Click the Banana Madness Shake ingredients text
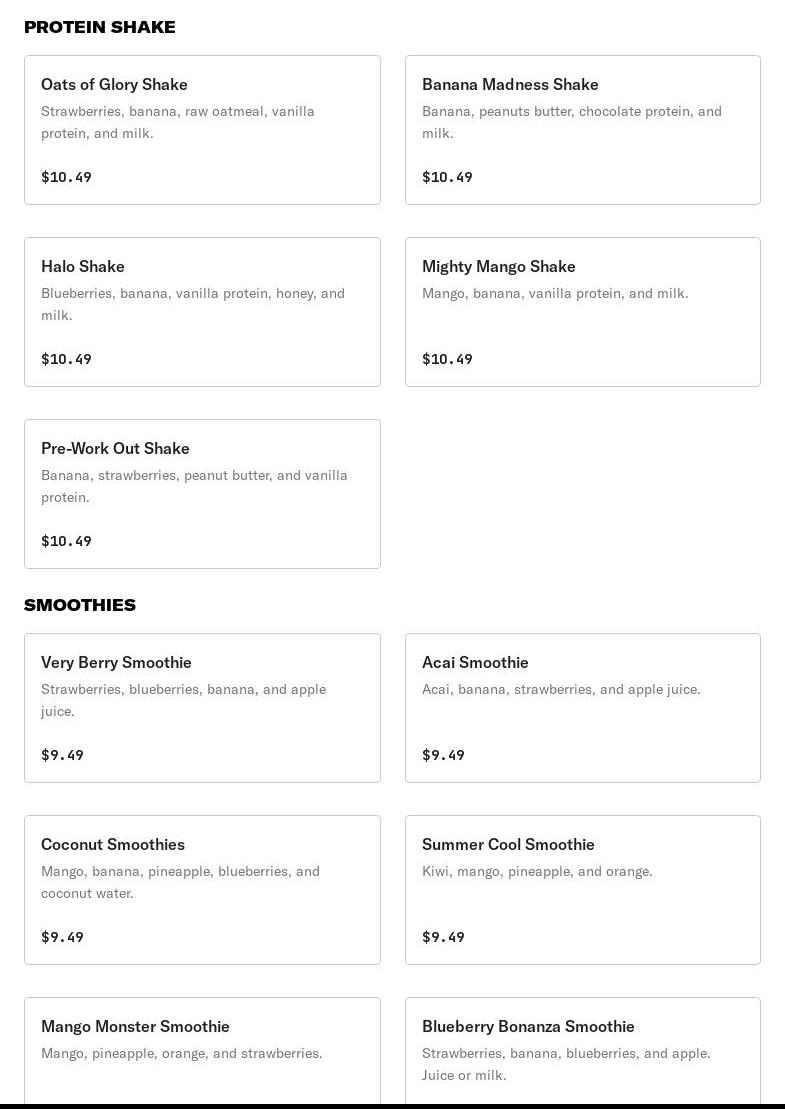 click(571, 122)
